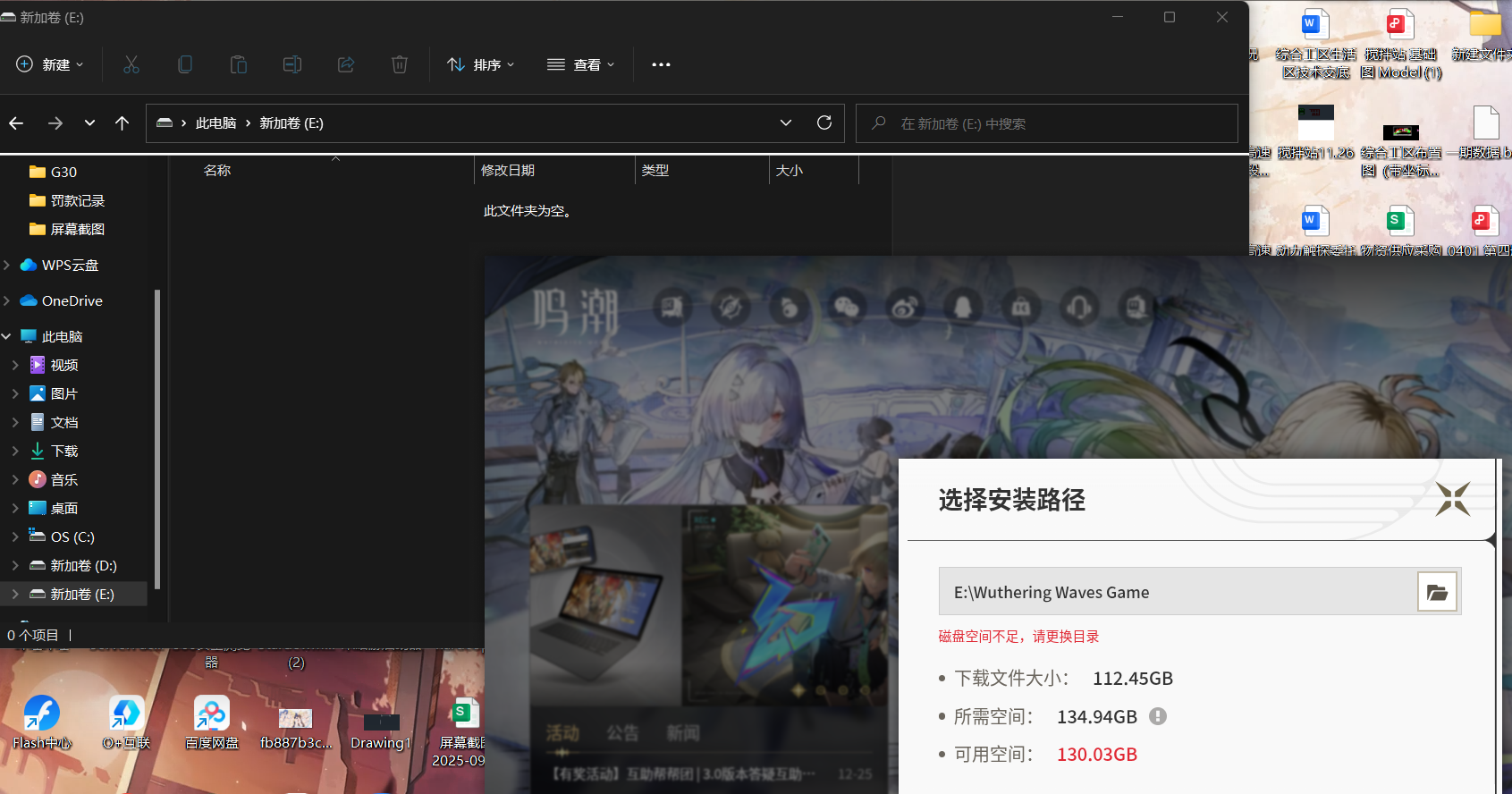Click the Share icon in Explorer toolbar
The image size is (1512, 794).
click(x=346, y=64)
